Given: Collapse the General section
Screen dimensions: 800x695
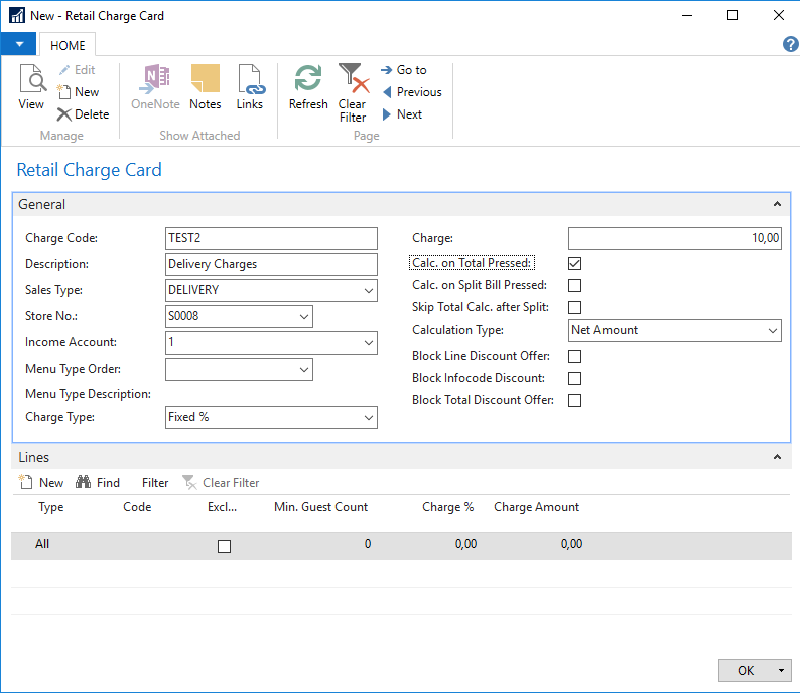Looking at the screenshot, I should [777, 204].
